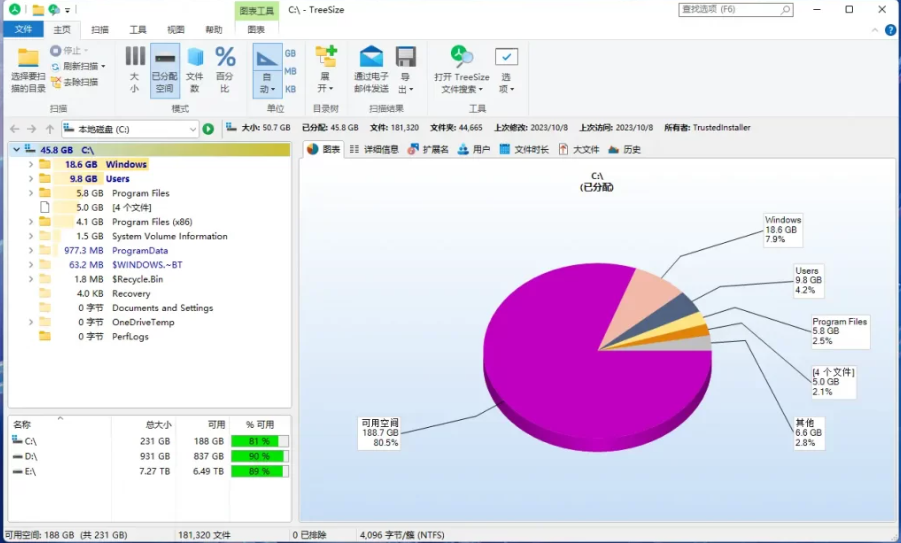Select the [4 个文件] files entry
This screenshot has height=543, width=901.
point(132,207)
